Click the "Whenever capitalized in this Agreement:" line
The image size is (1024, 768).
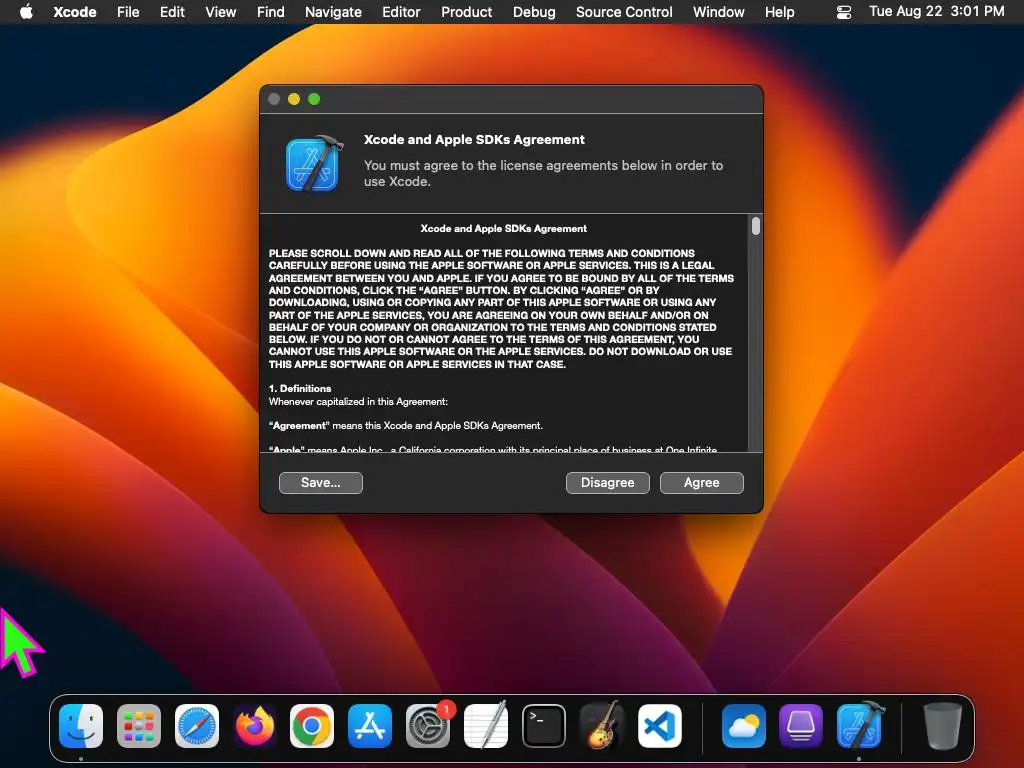[358, 402]
